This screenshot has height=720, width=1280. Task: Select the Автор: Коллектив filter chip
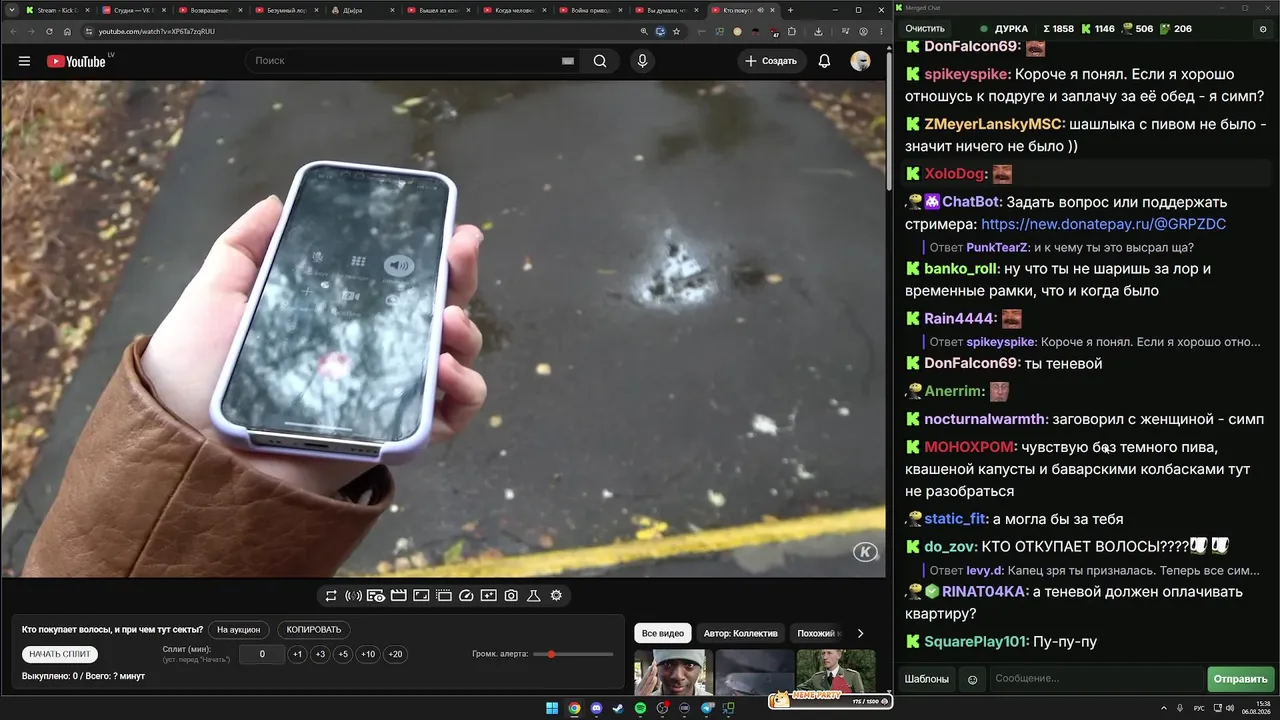click(740, 633)
